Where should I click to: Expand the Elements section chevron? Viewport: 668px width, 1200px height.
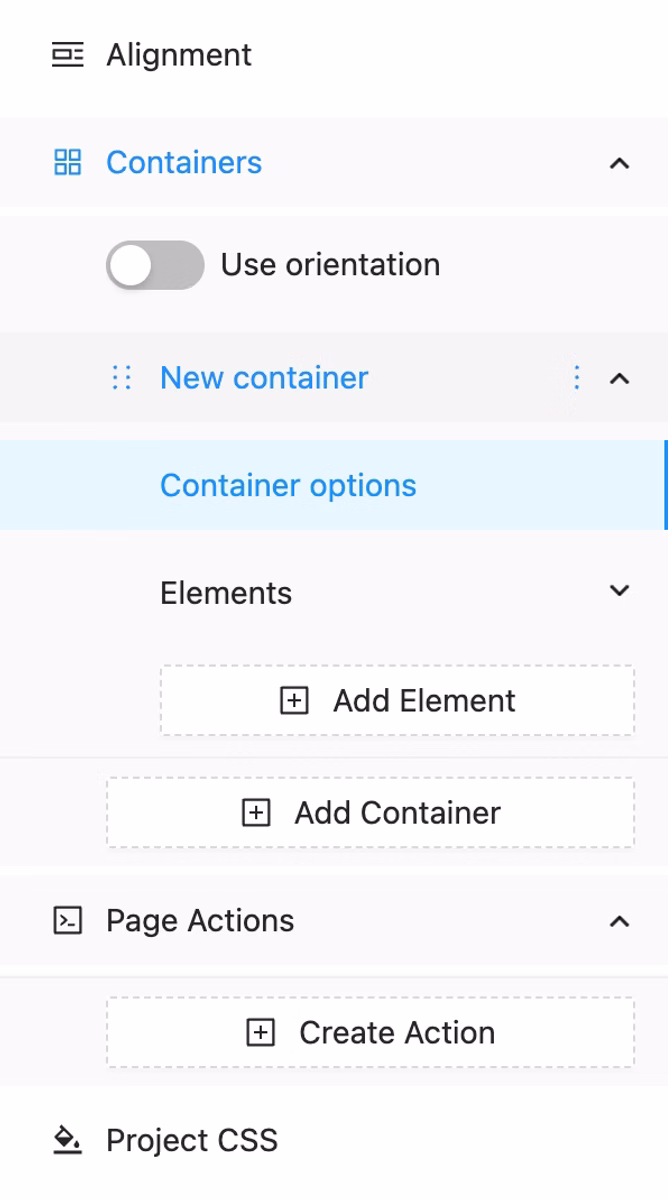tap(620, 591)
